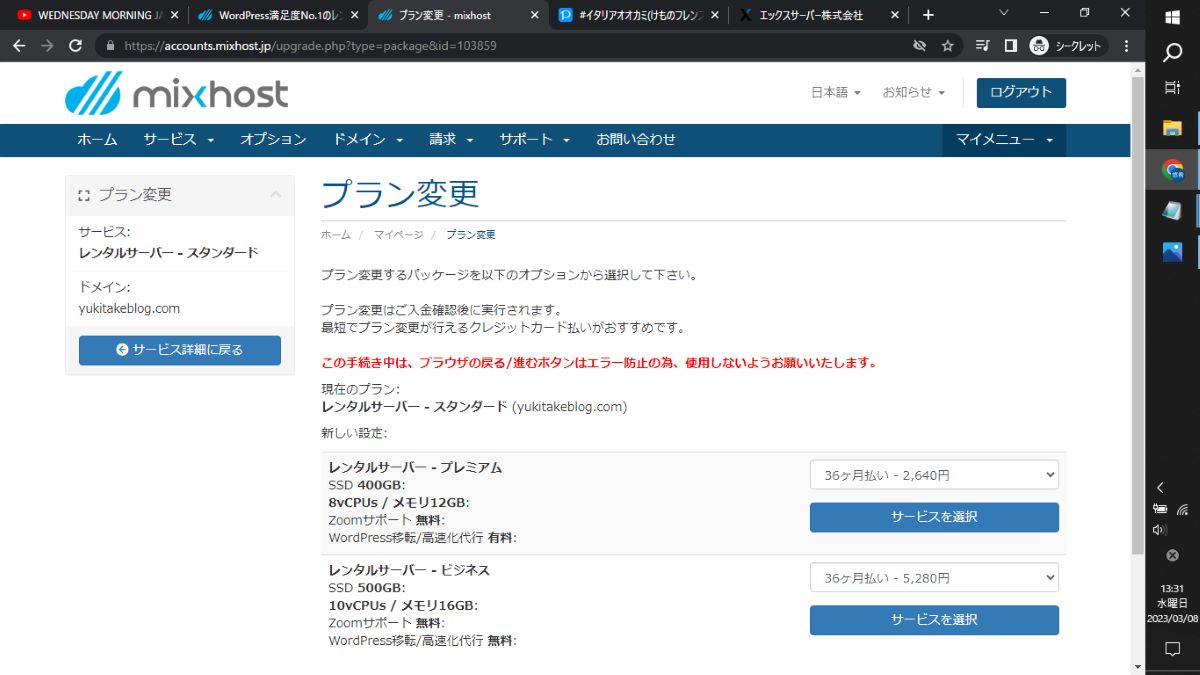This screenshot has height=675, width=1200.
Task: Open Windows search from the taskbar
Action: [x=1173, y=52]
